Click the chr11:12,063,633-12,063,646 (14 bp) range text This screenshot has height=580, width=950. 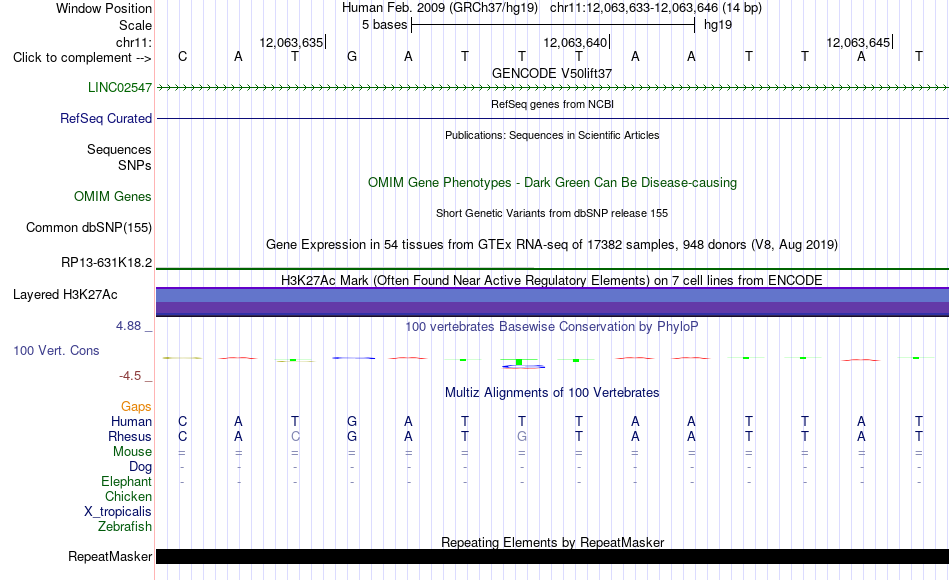pyautogui.click(x=656, y=8)
